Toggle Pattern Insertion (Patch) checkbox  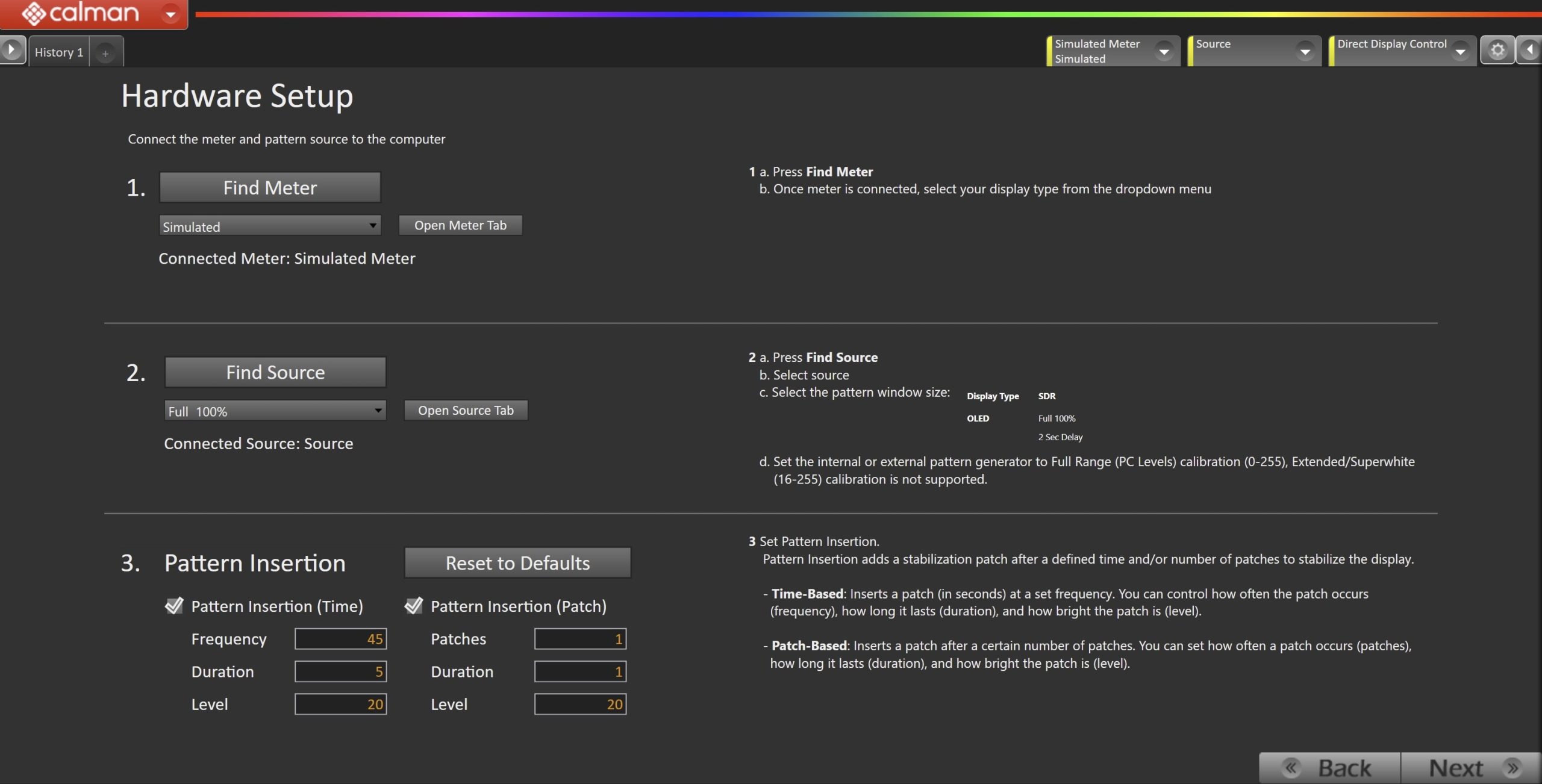pos(414,606)
